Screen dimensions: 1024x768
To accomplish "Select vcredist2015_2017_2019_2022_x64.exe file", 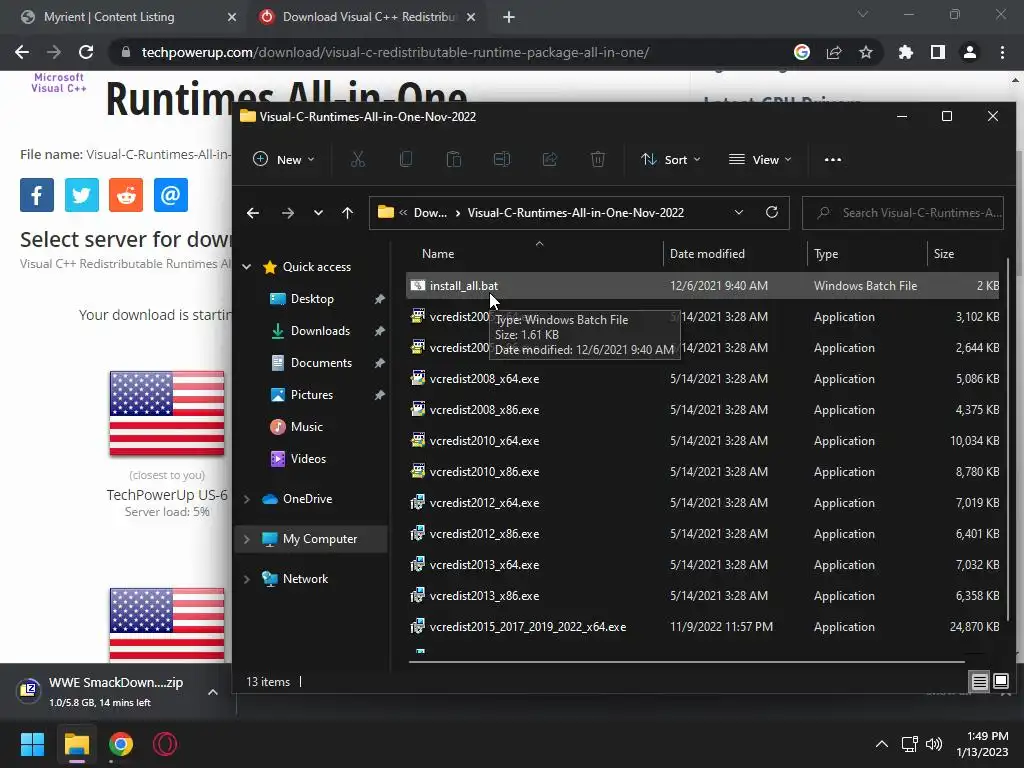I will click(x=702, y=627).
